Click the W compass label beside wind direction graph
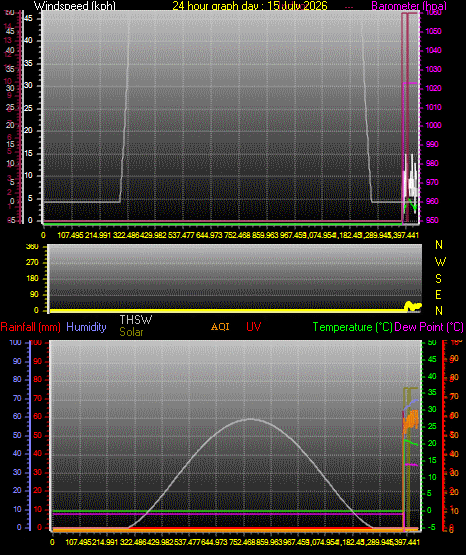The width and height of the screenshot is (466, 555). coord(440,262)
